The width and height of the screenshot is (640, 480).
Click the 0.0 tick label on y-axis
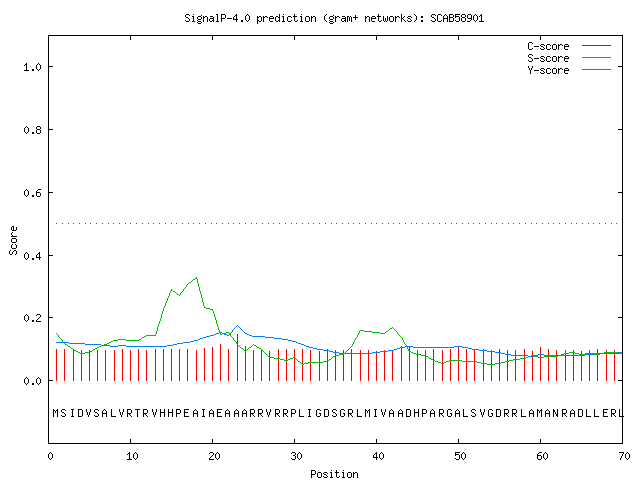tap(32, 381)
